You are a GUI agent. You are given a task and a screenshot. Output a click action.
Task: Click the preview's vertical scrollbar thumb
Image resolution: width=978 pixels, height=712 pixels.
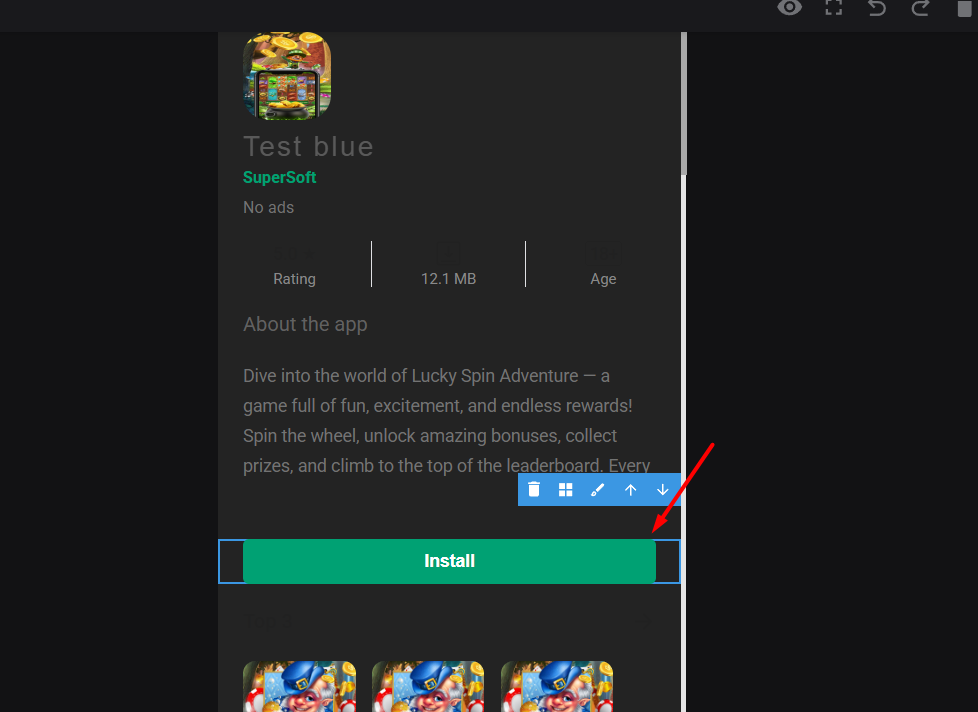[x=684, y=100]
